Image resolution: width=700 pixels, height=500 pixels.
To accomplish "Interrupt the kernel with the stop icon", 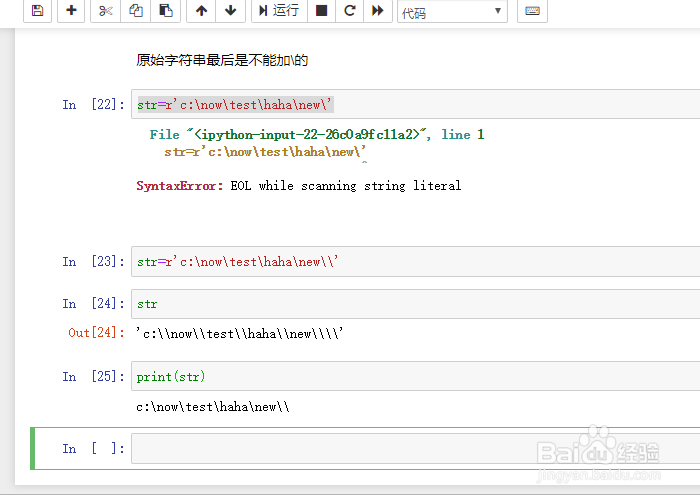I will 321,10.
